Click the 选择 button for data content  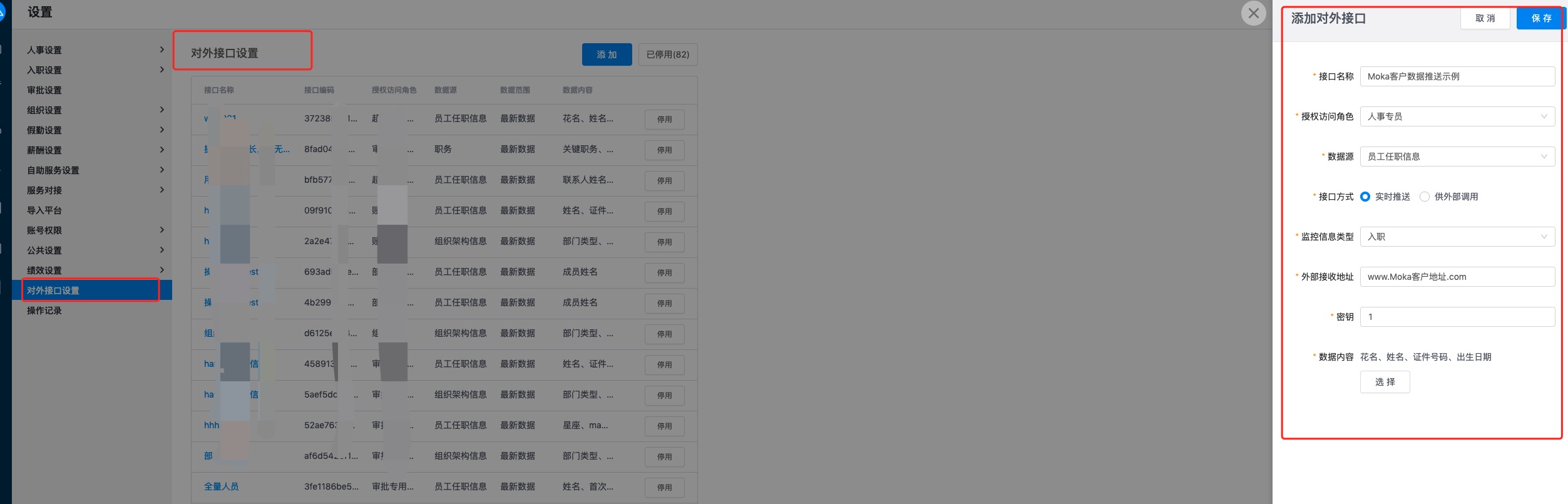[x=1385, y=382]
